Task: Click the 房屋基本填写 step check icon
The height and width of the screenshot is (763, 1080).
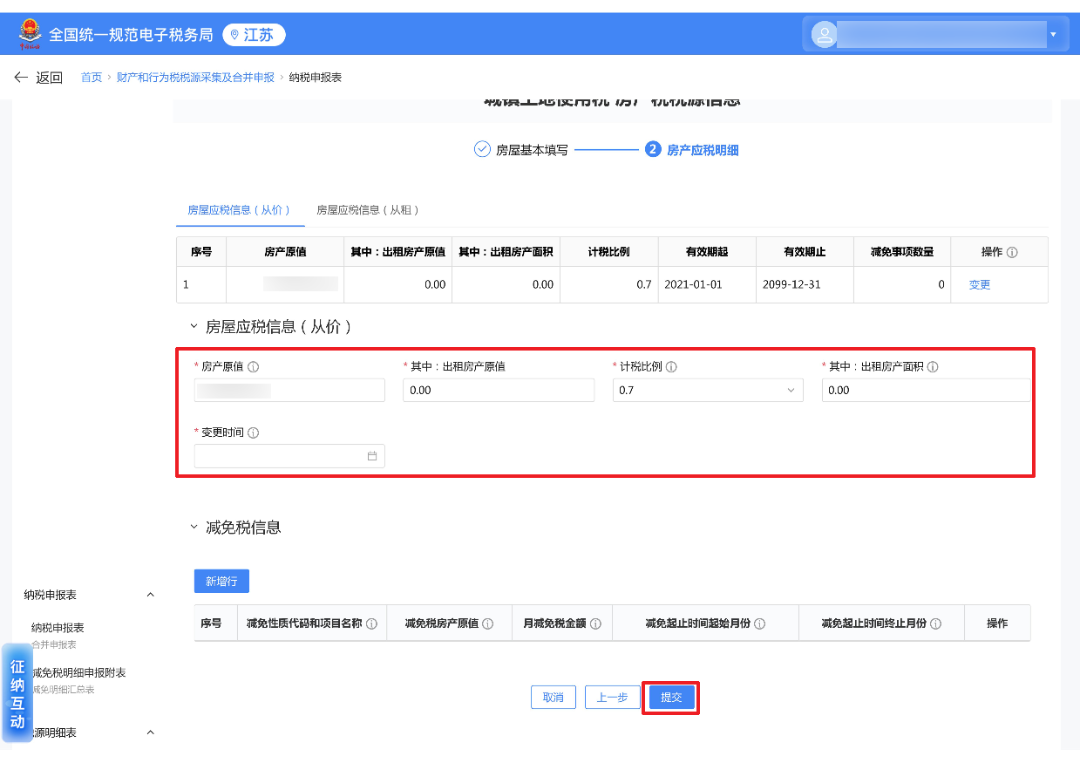Action: 482,149
